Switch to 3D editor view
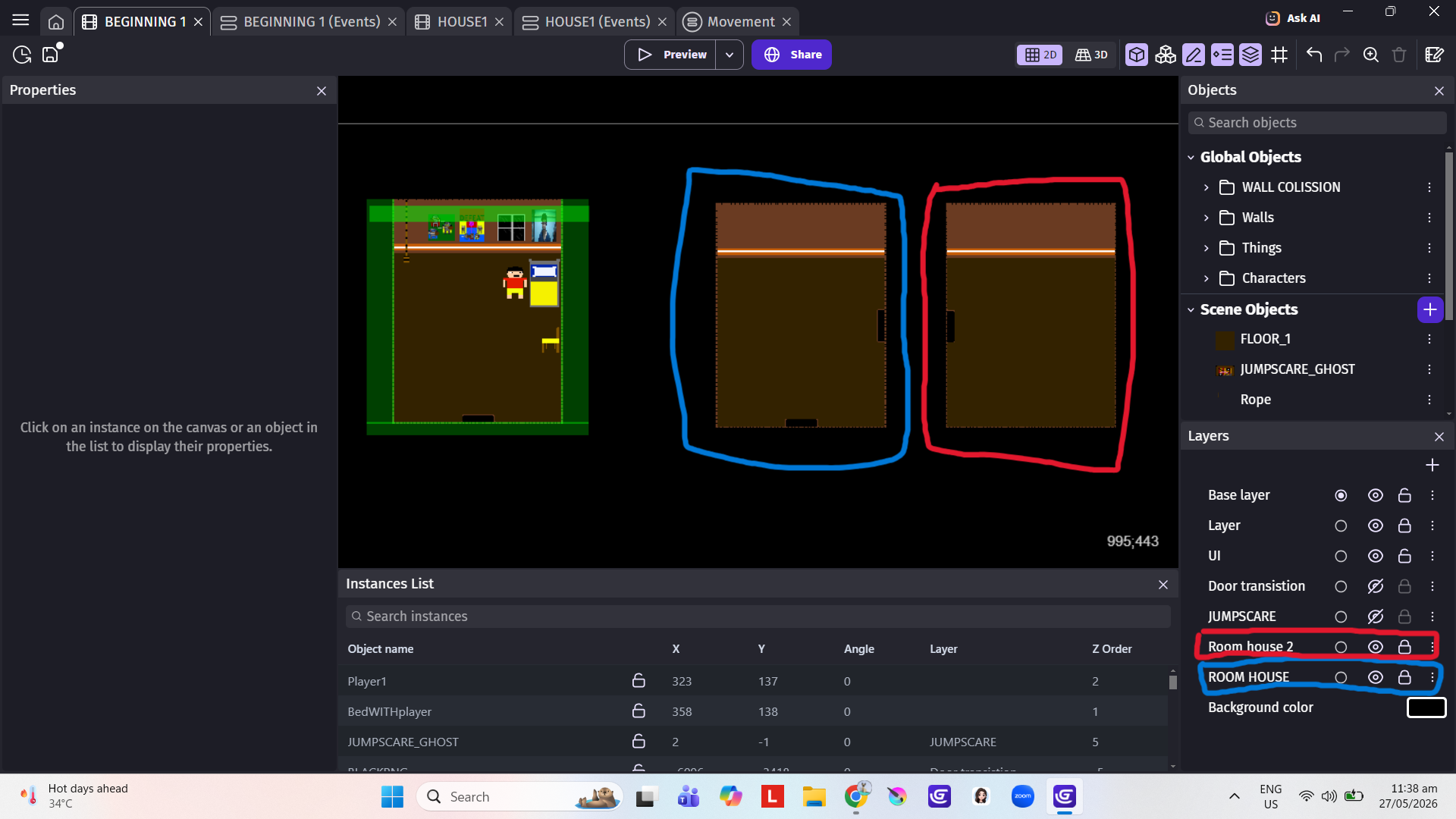 (x=1091, y=55)
